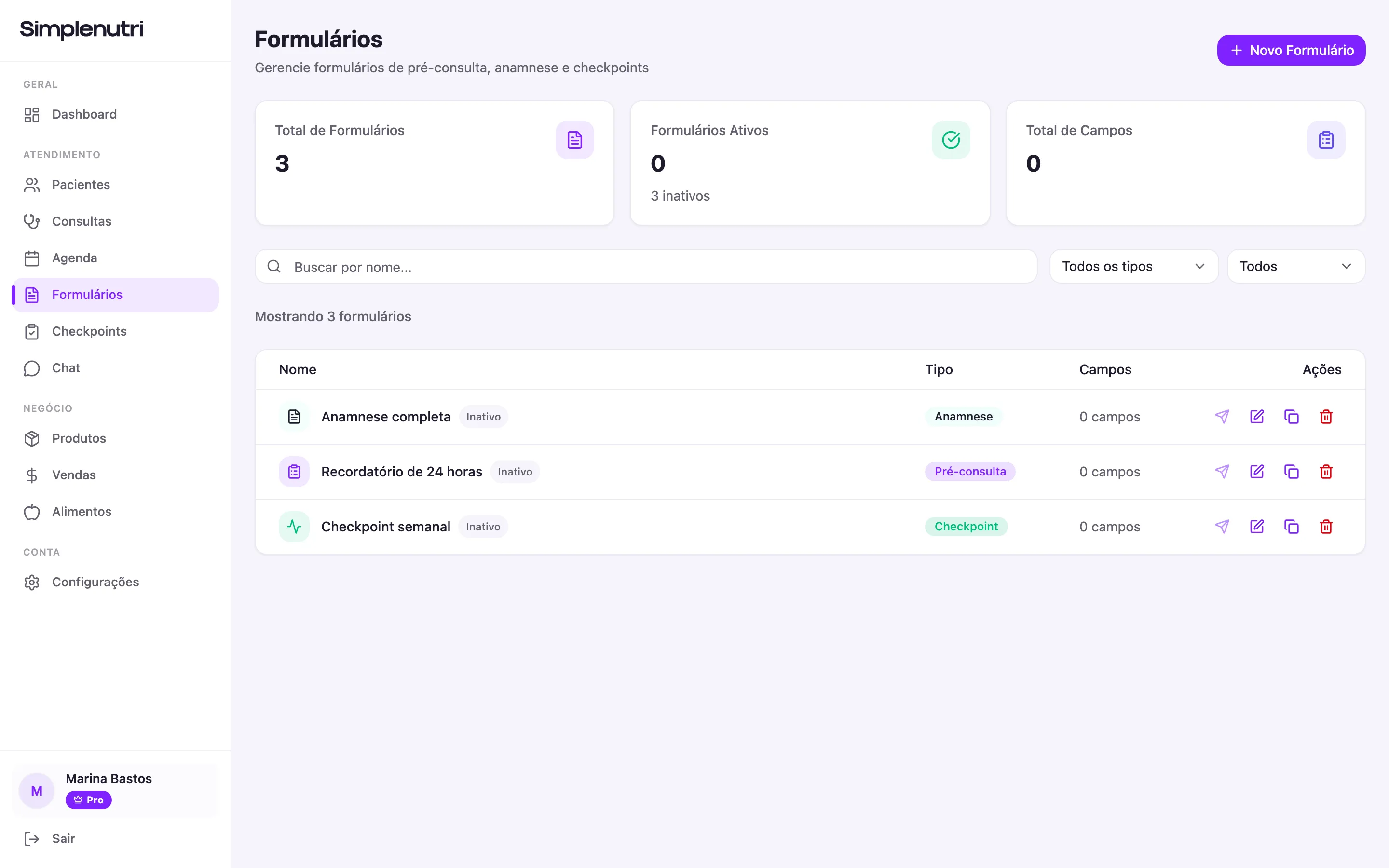1389x868 pixels.
Task: Duplicate the Anamnese completa form
Action: [x=1292, y=417]
